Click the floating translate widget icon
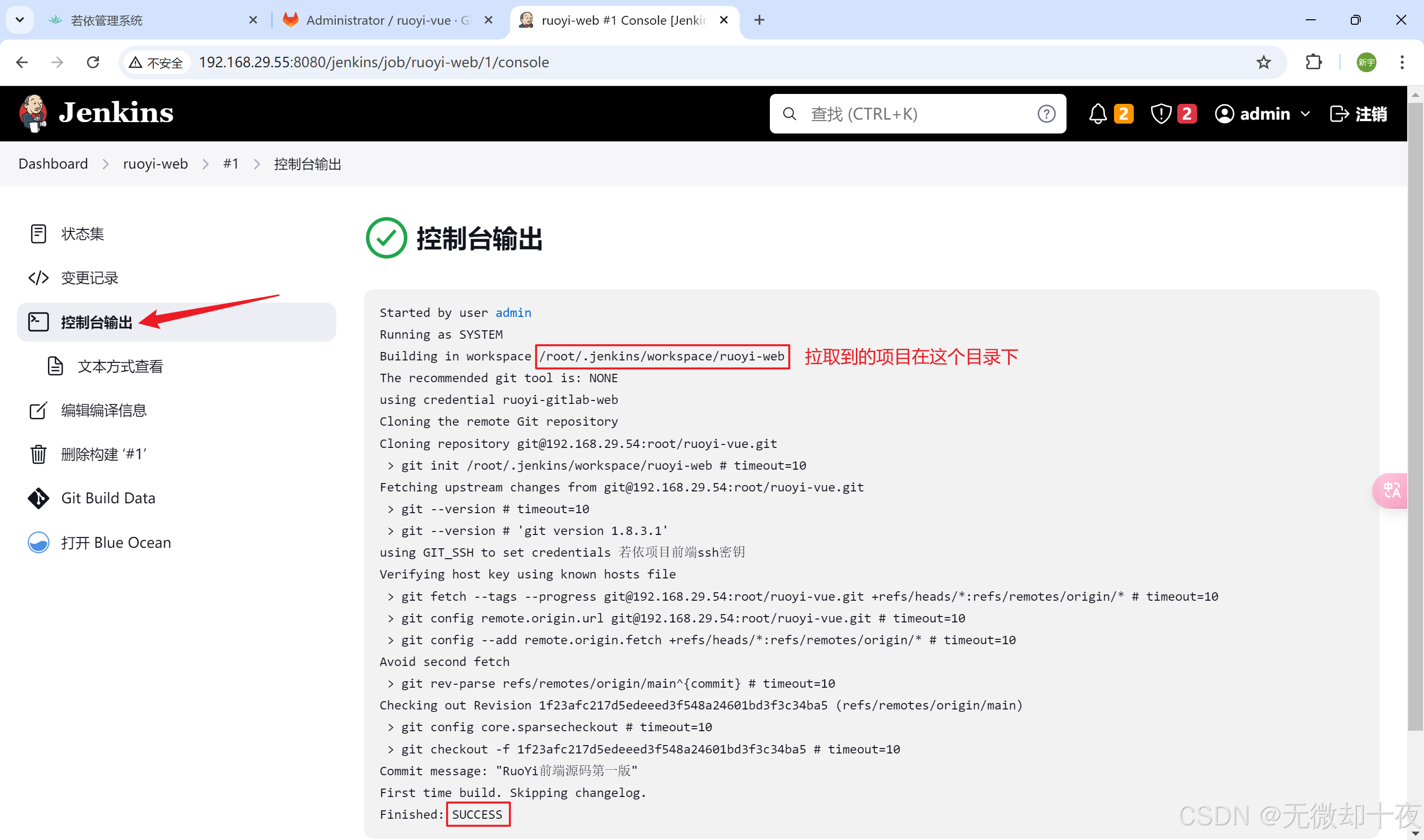 click(1392, 490)
